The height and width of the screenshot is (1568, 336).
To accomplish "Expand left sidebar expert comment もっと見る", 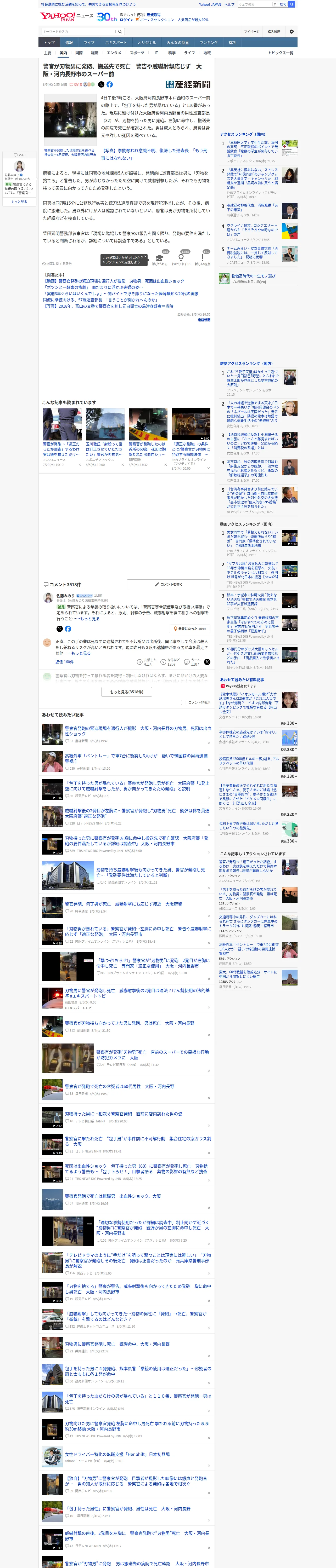I will [x=19, y=201].
